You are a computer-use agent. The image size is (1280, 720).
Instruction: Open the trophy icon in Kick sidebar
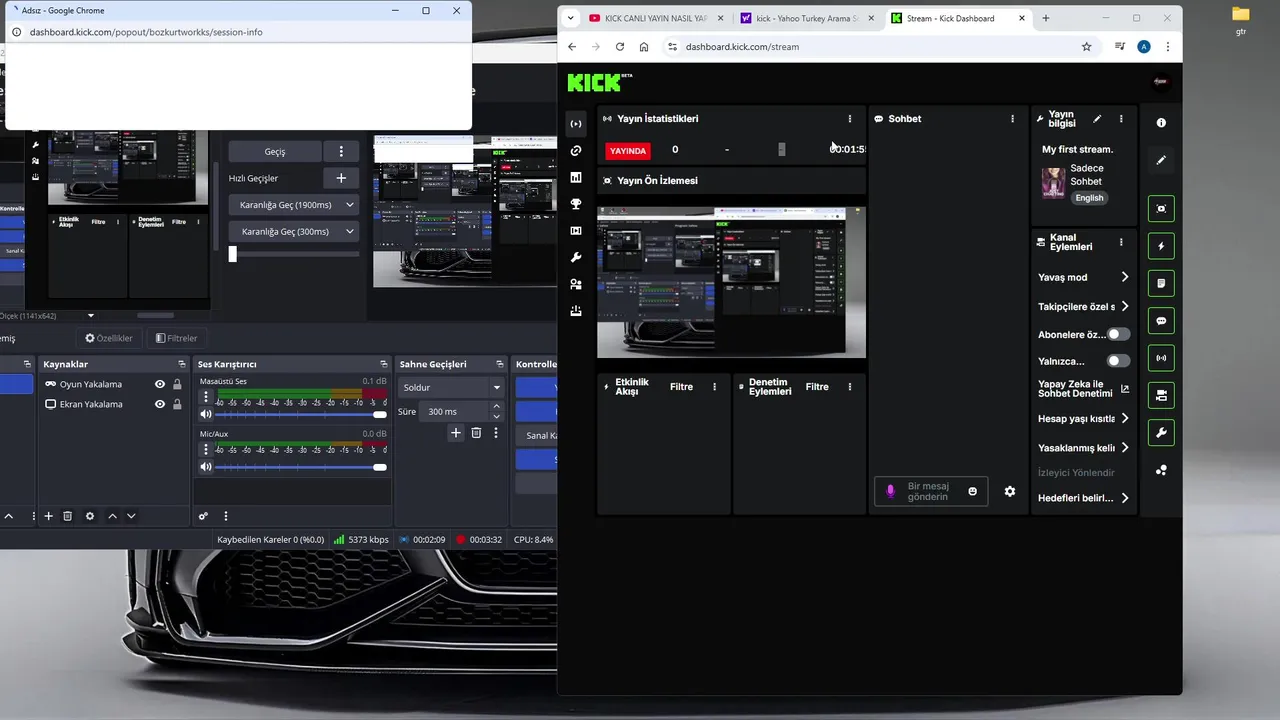576,204
